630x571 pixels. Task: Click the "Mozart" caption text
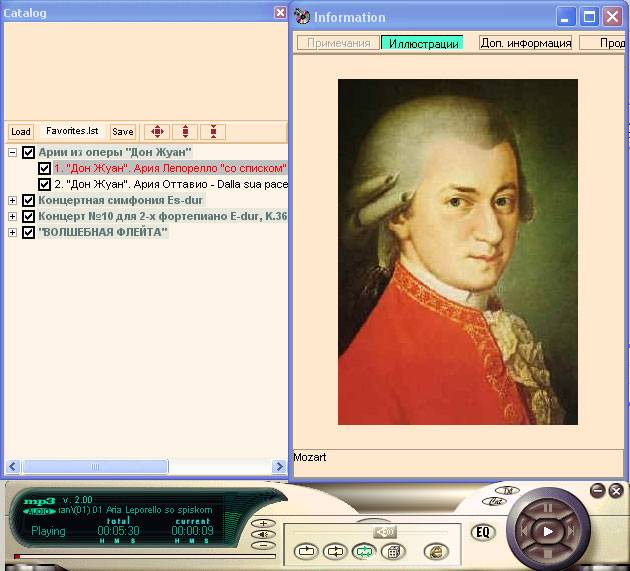[x=309, y=457]
